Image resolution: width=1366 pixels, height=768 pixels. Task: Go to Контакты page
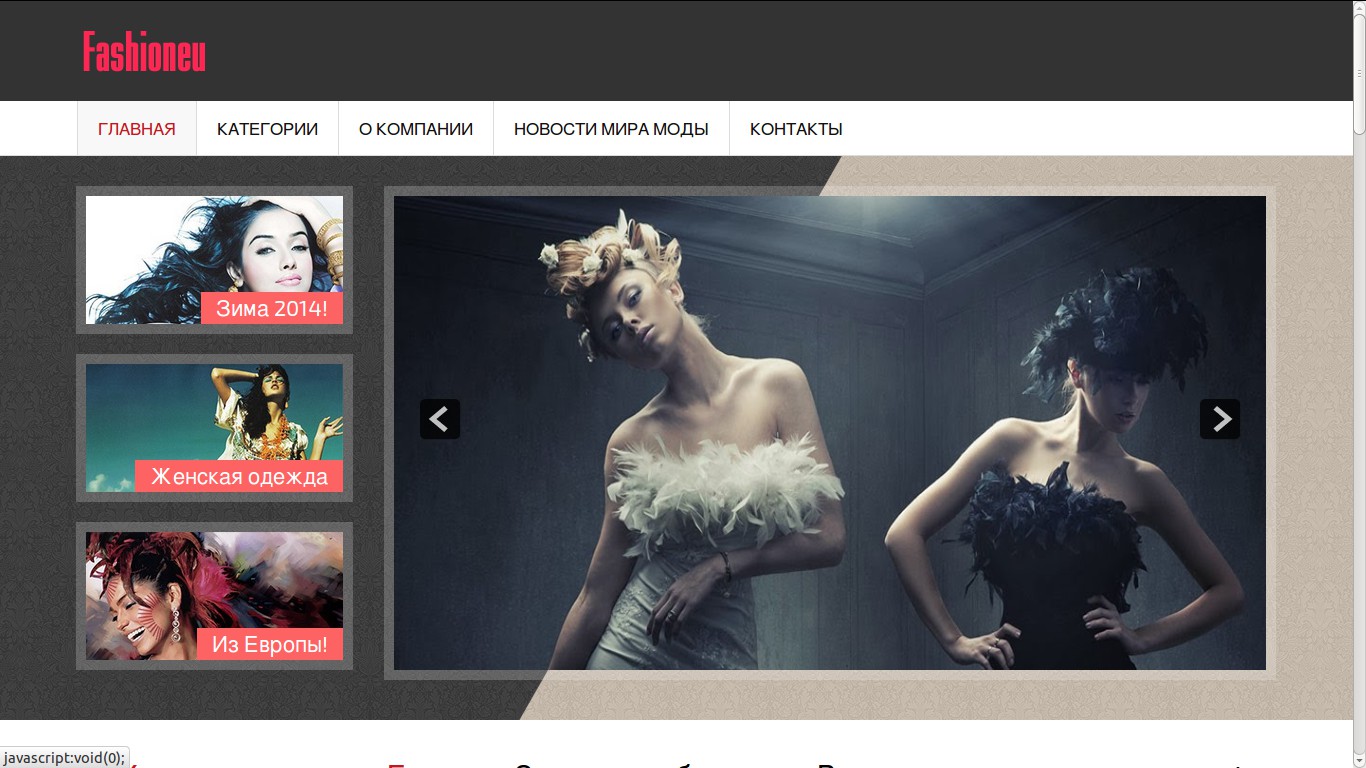796,129
